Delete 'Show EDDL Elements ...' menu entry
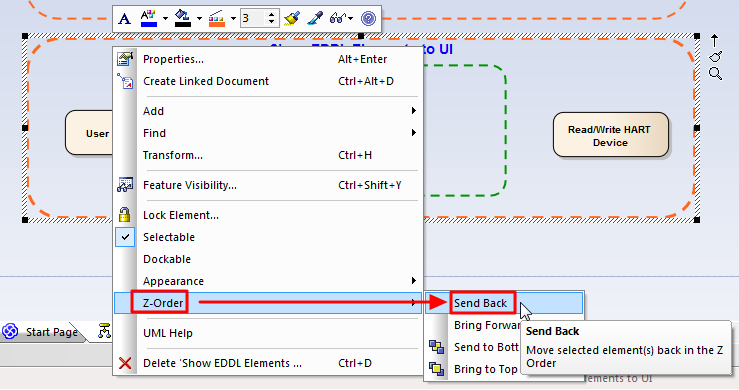This screenshot has width=739, height=390. 267,363
